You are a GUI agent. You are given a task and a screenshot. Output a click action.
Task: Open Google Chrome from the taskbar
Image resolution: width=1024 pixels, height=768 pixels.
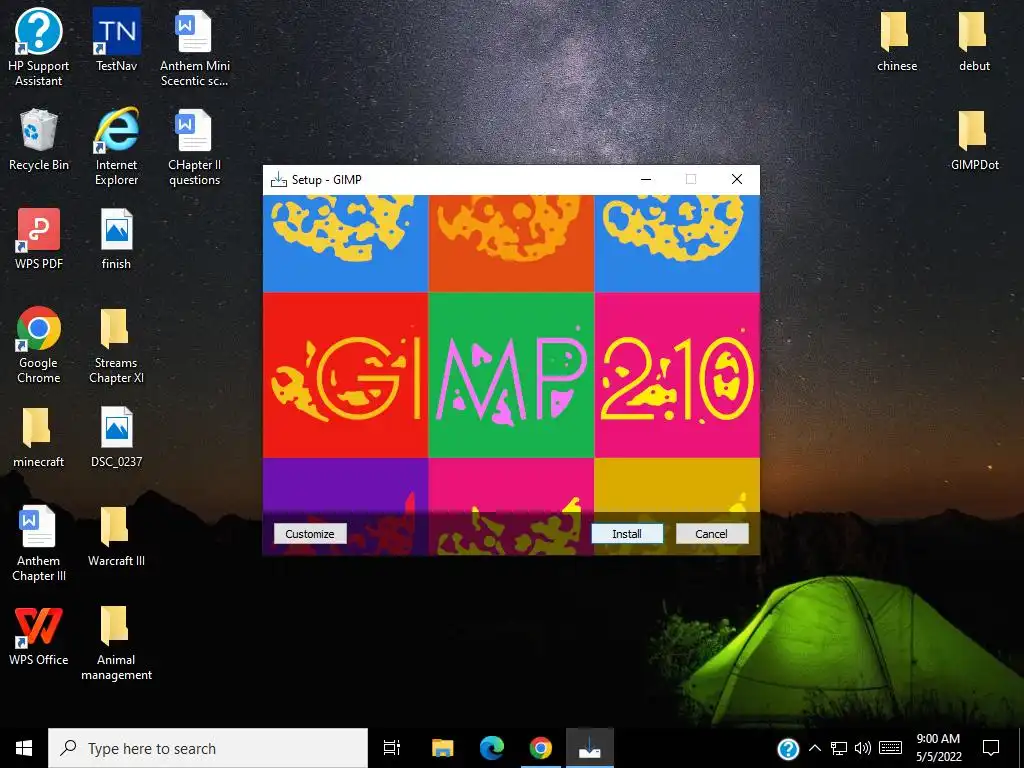(541, 748)
